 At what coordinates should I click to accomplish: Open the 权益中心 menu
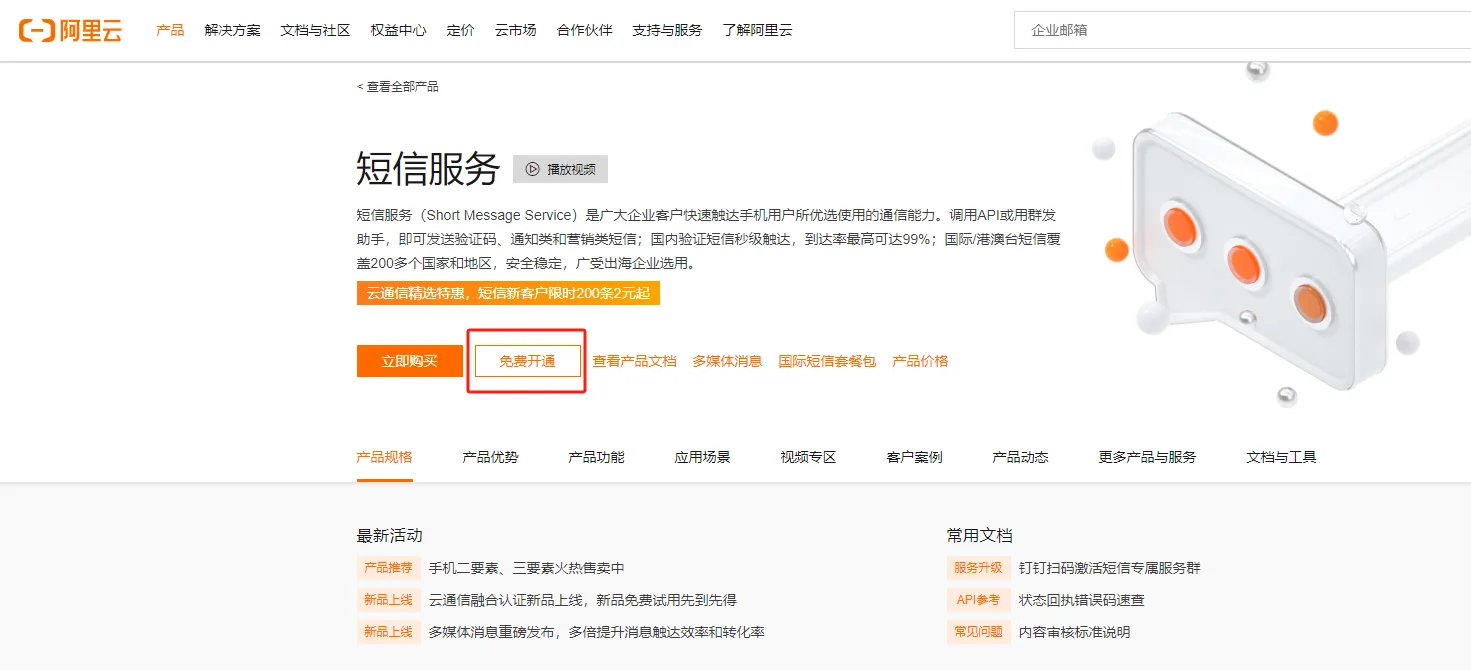[x=398, y=30]
